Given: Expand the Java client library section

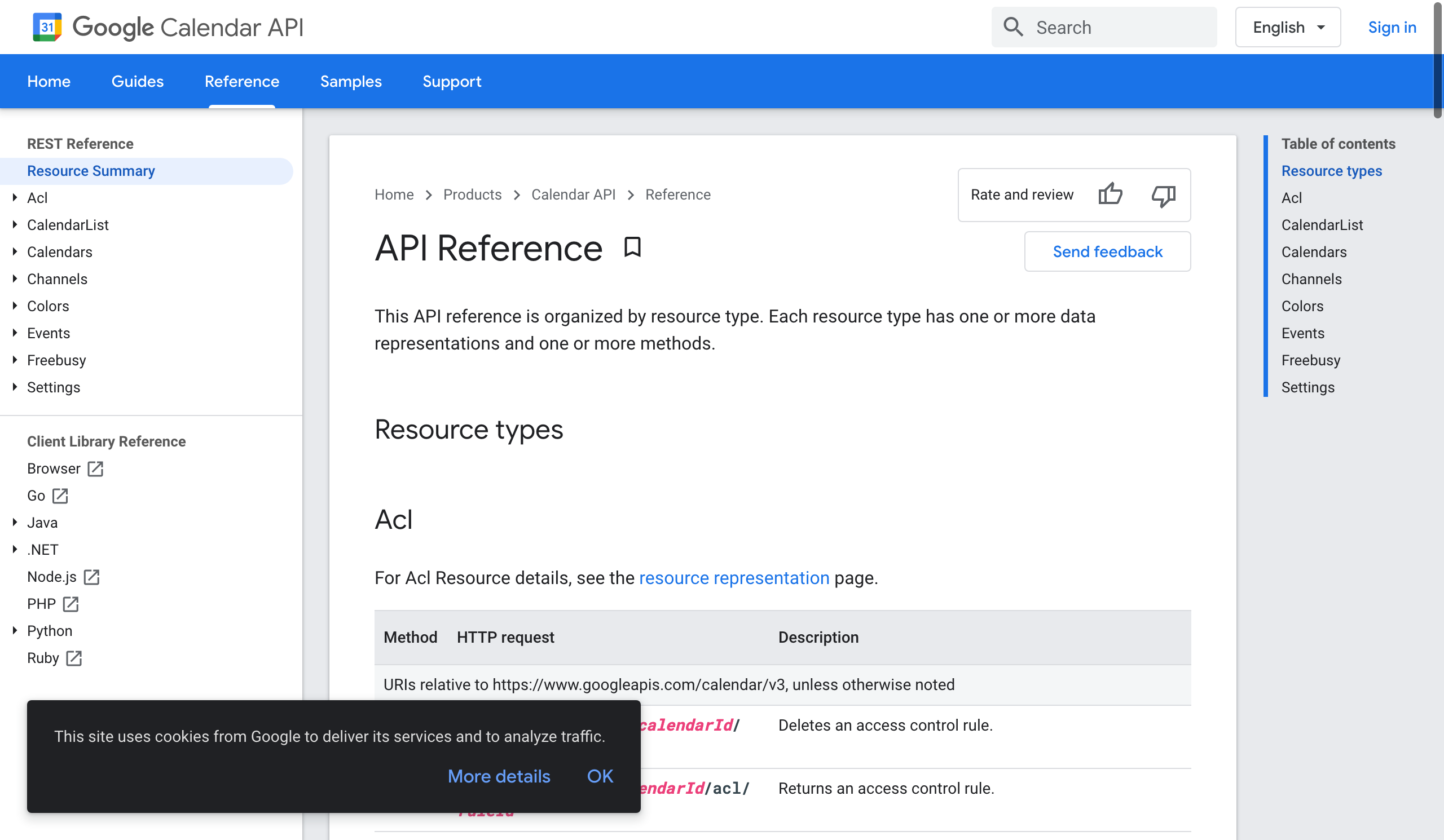Looking at the screenshot, I should click(15, 523).
